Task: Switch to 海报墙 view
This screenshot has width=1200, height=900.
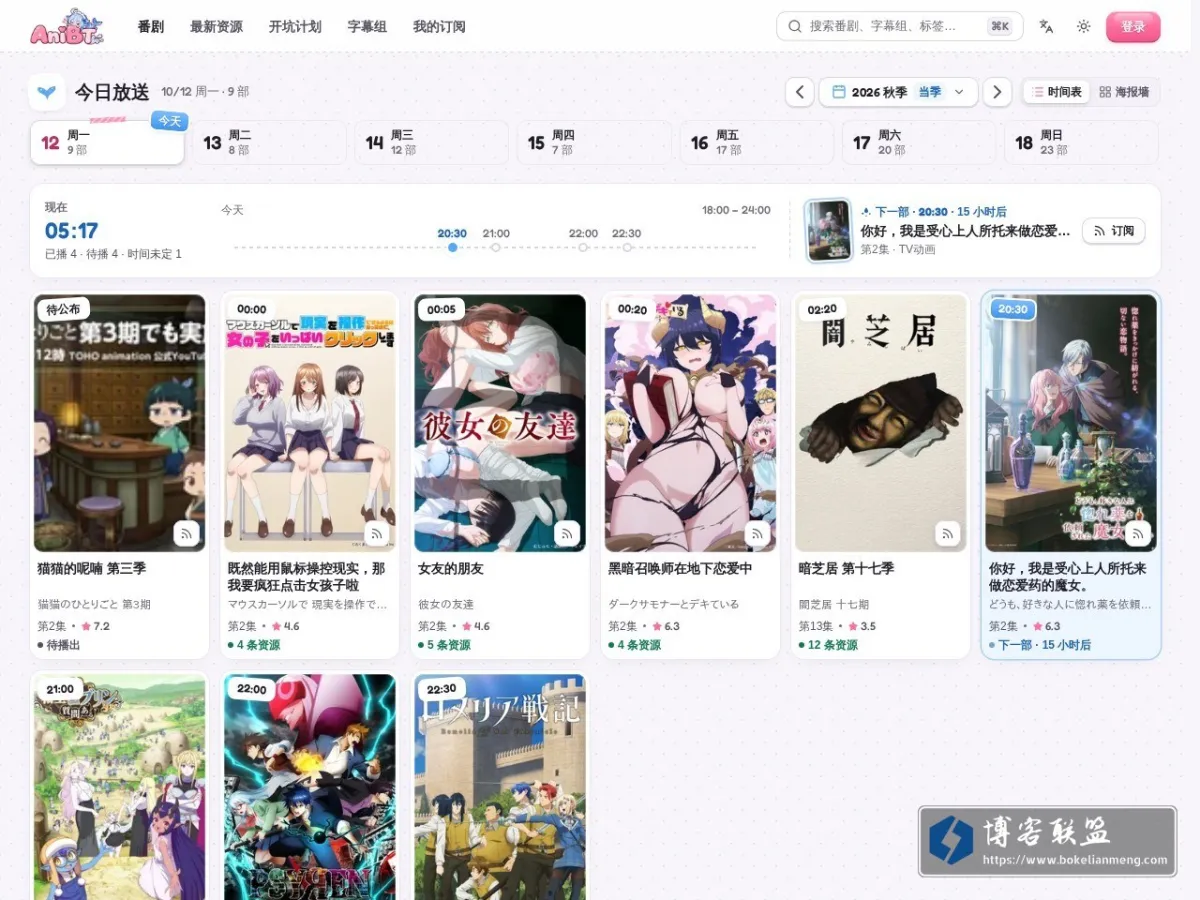Action: point(1124,92)
